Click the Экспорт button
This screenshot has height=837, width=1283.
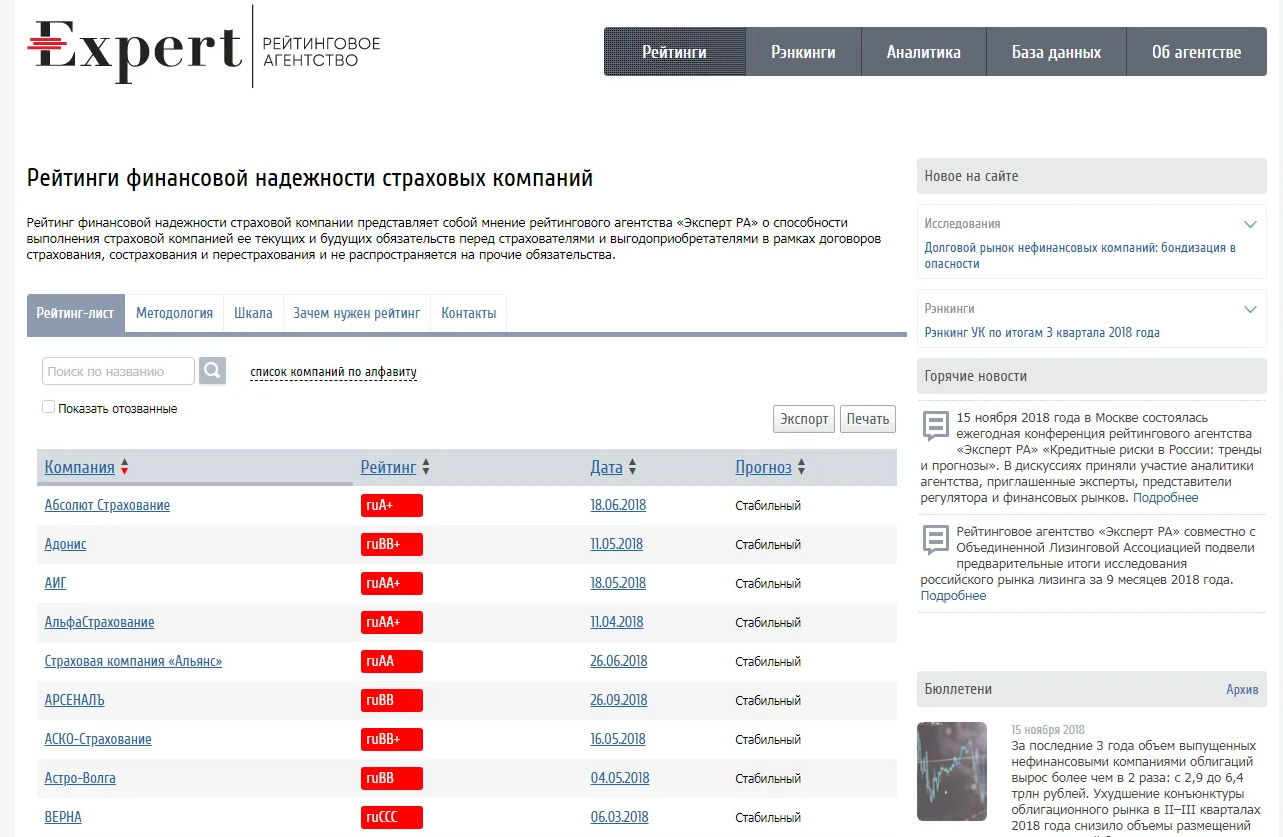804,419
